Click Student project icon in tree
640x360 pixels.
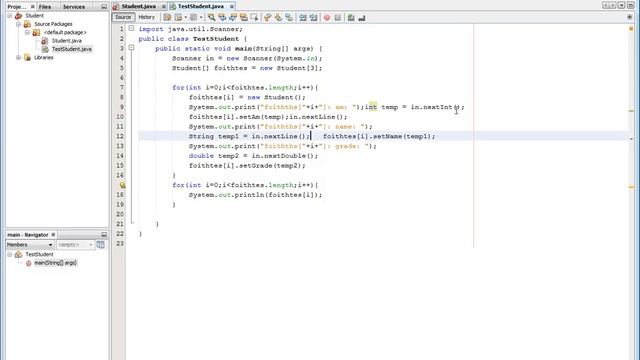(19, 16)
